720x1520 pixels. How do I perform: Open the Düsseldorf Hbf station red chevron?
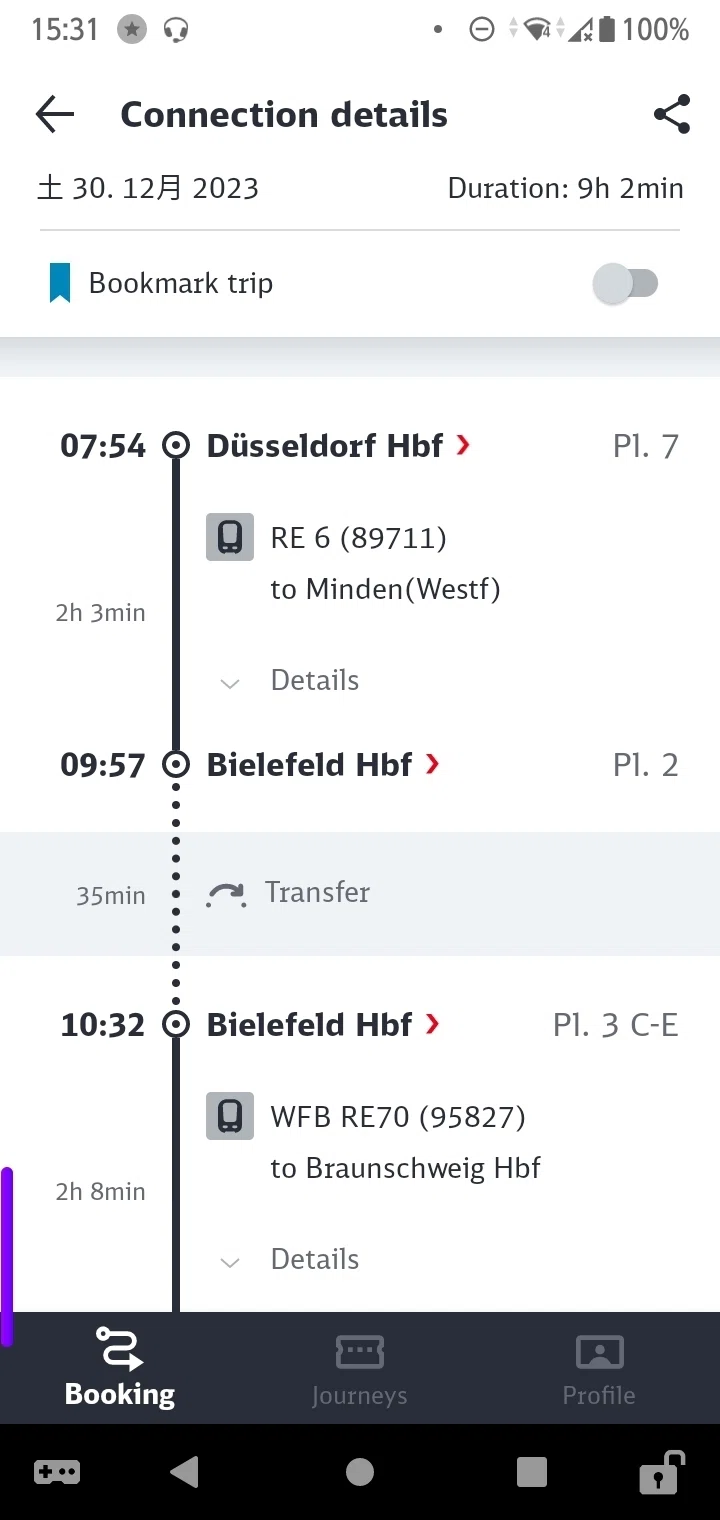pos(463,445)
